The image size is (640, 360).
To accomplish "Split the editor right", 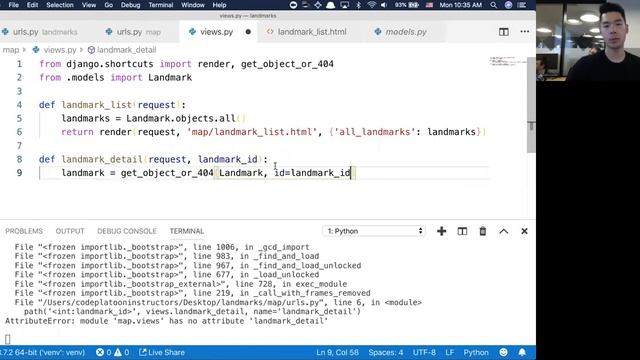I will click(504, 32).
